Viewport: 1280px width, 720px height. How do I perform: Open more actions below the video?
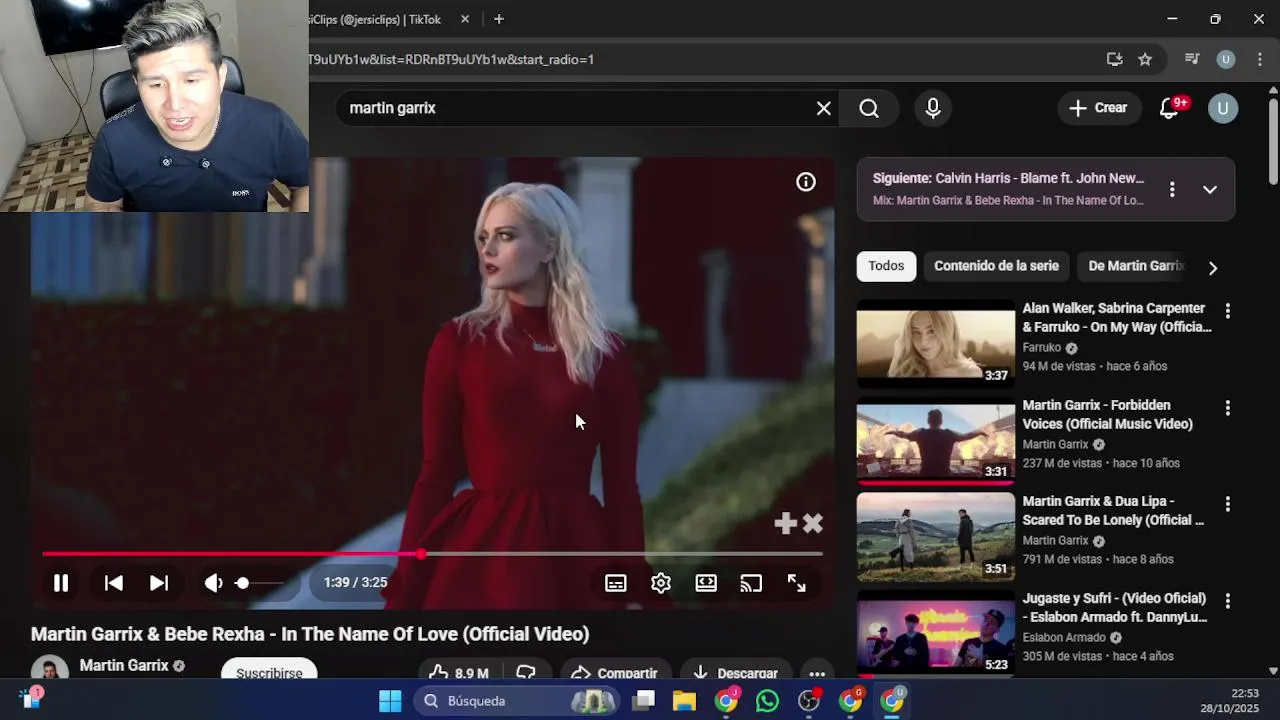[x=817, y=673]
